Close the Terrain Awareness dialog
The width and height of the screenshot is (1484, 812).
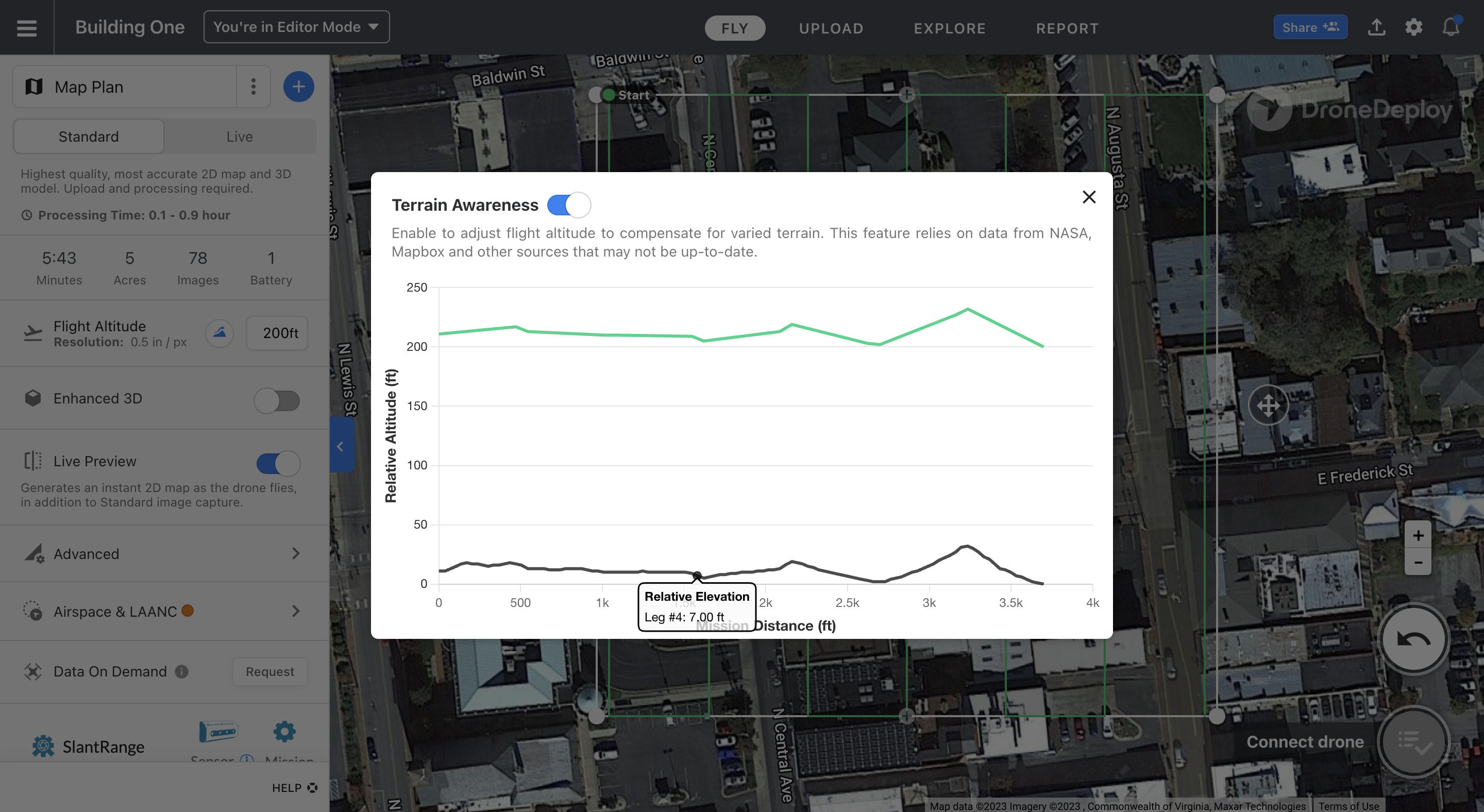click(1088, 197)
